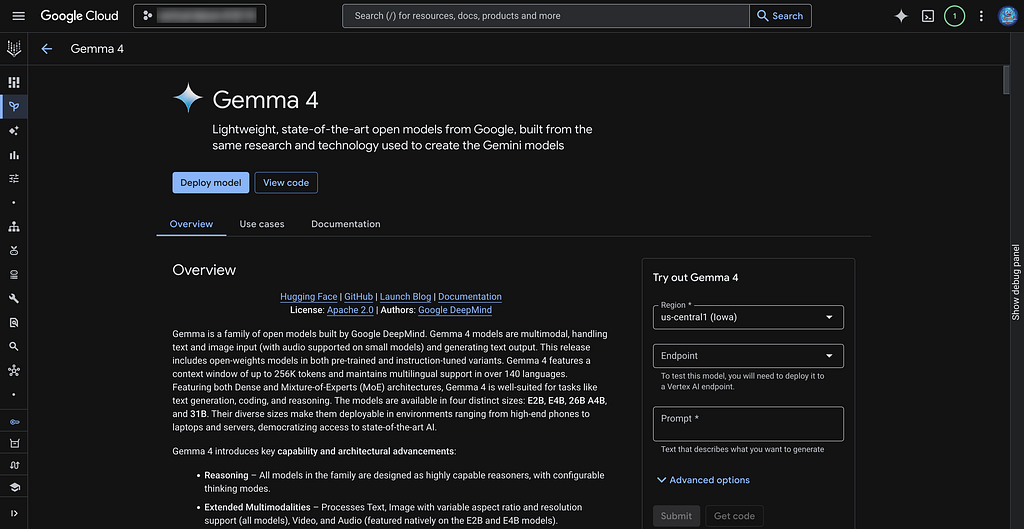Click the Submit button
This screenshot has height=529, width=1024.
pyautogui.click(x=677, y=516)
